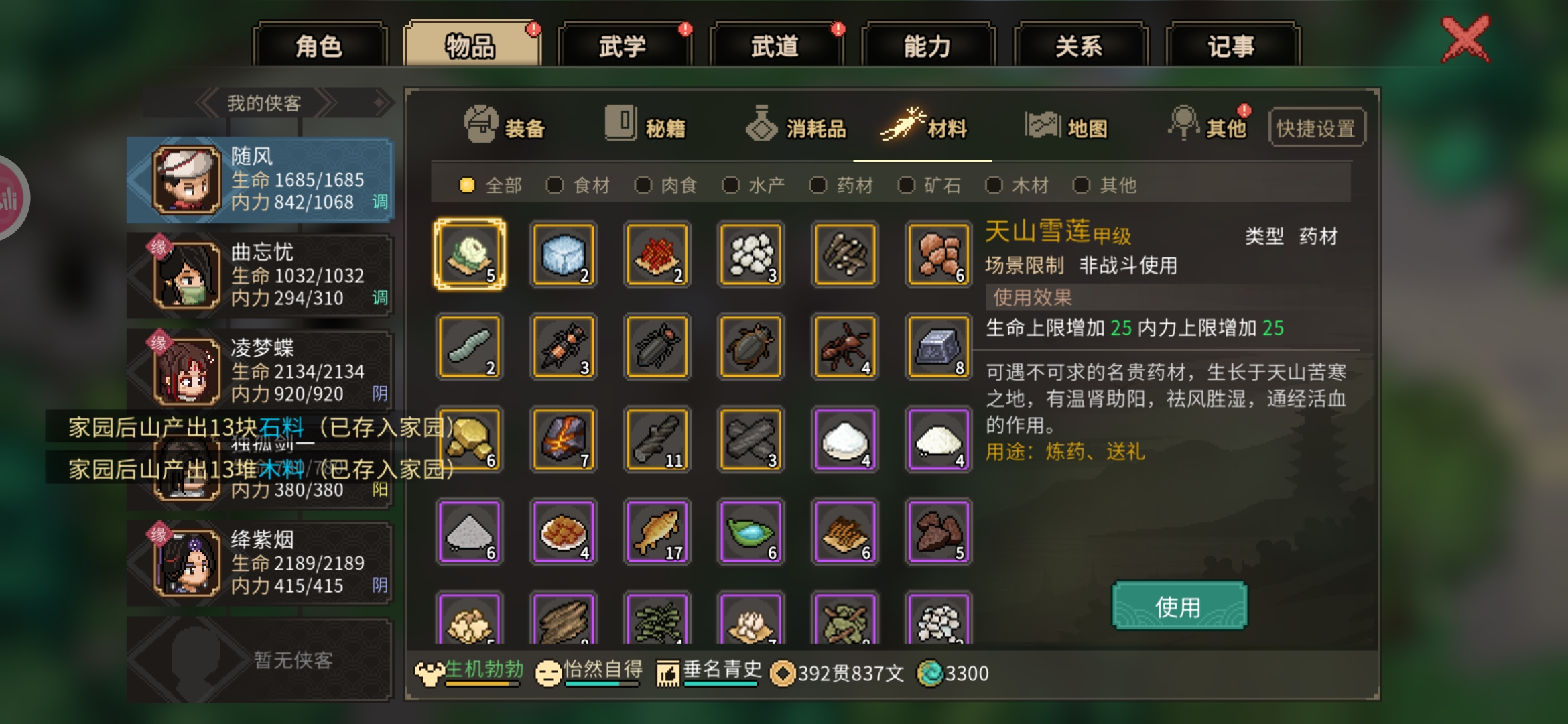Open 快捷设置 quick settings

click(1316, 128)
